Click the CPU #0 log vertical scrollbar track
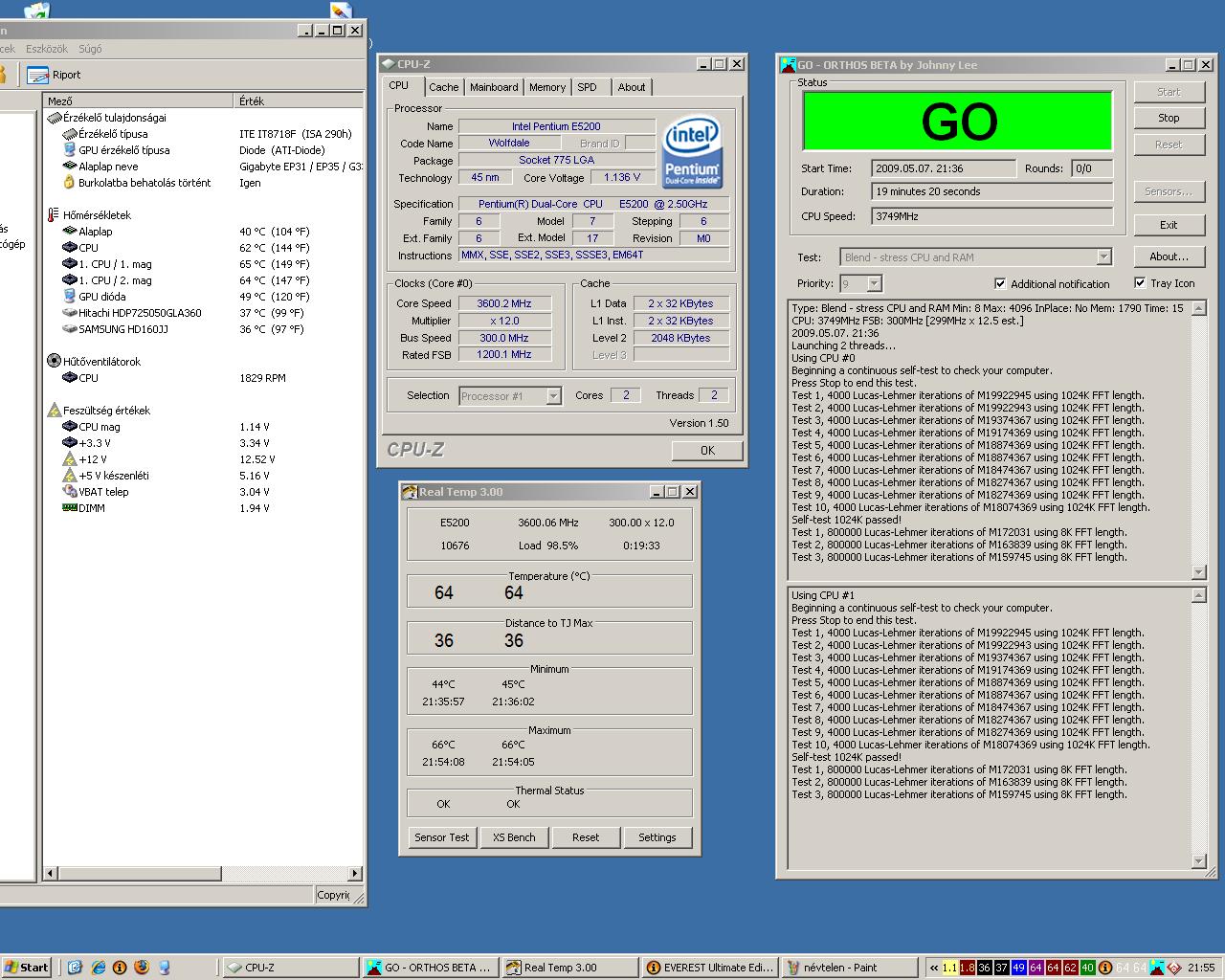This screenshot has height=980, width=1225. point(1199,440)
